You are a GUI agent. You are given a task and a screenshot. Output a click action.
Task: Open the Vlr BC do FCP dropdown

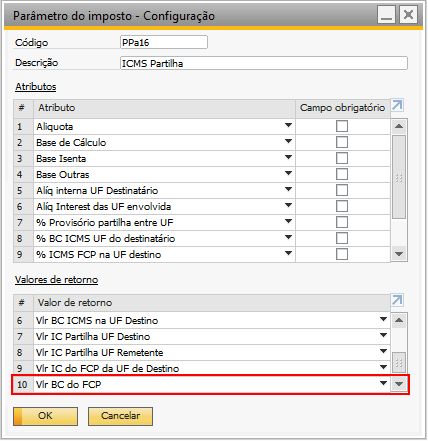click(384, 383)
